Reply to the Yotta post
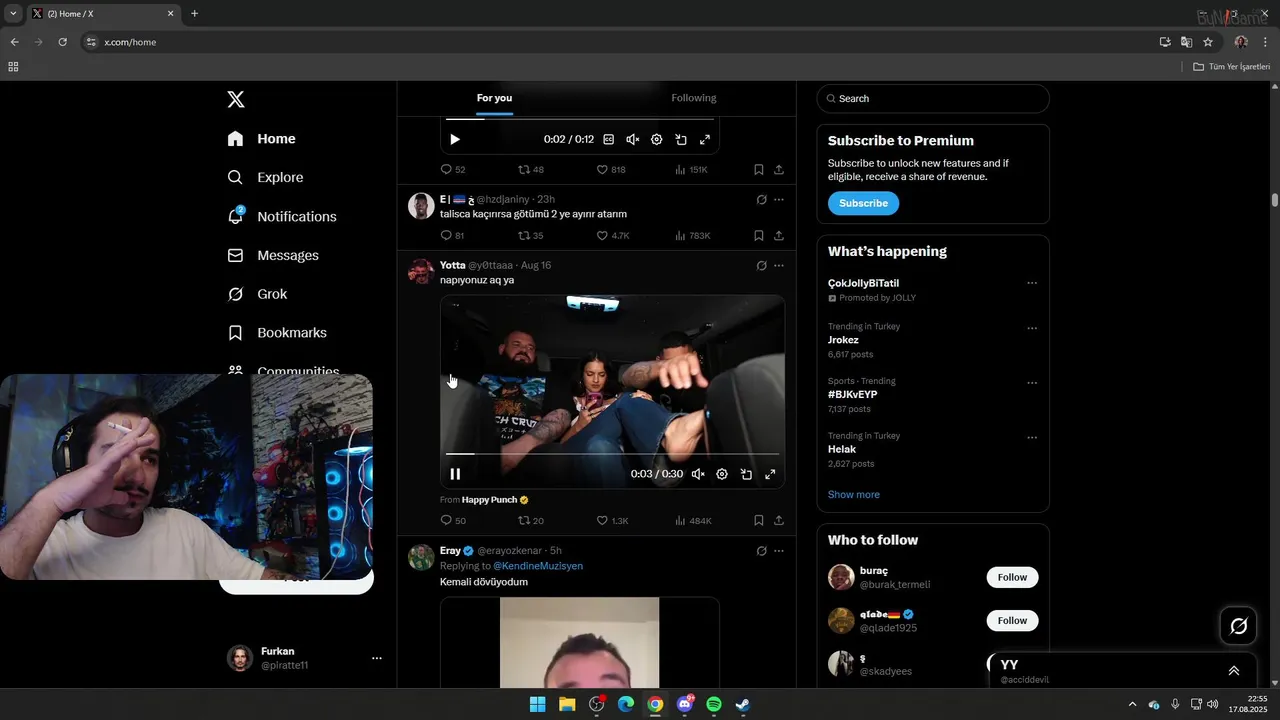 [452, 521]
